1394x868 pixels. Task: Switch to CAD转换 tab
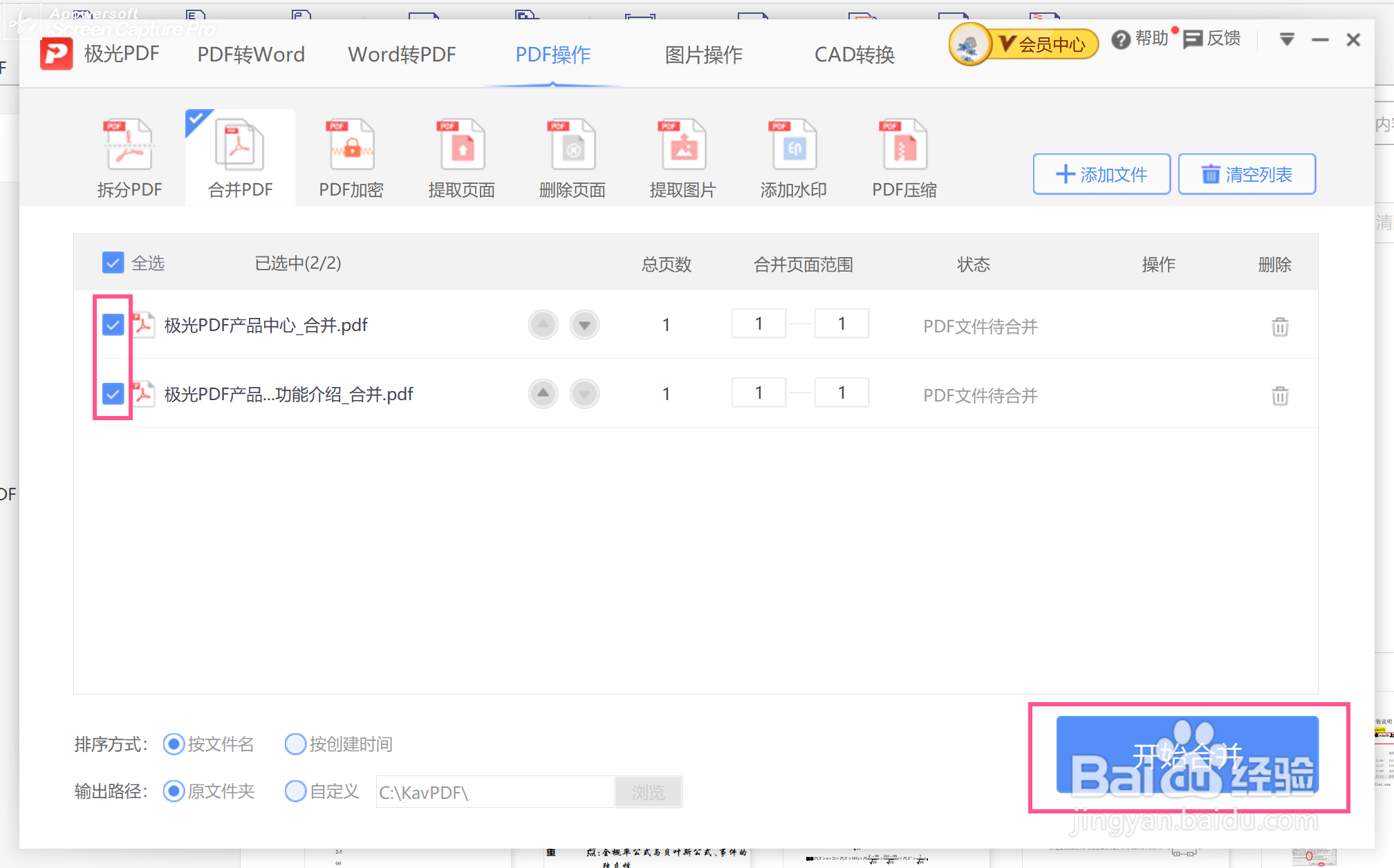pyautogui.click(x=855, y=55)
